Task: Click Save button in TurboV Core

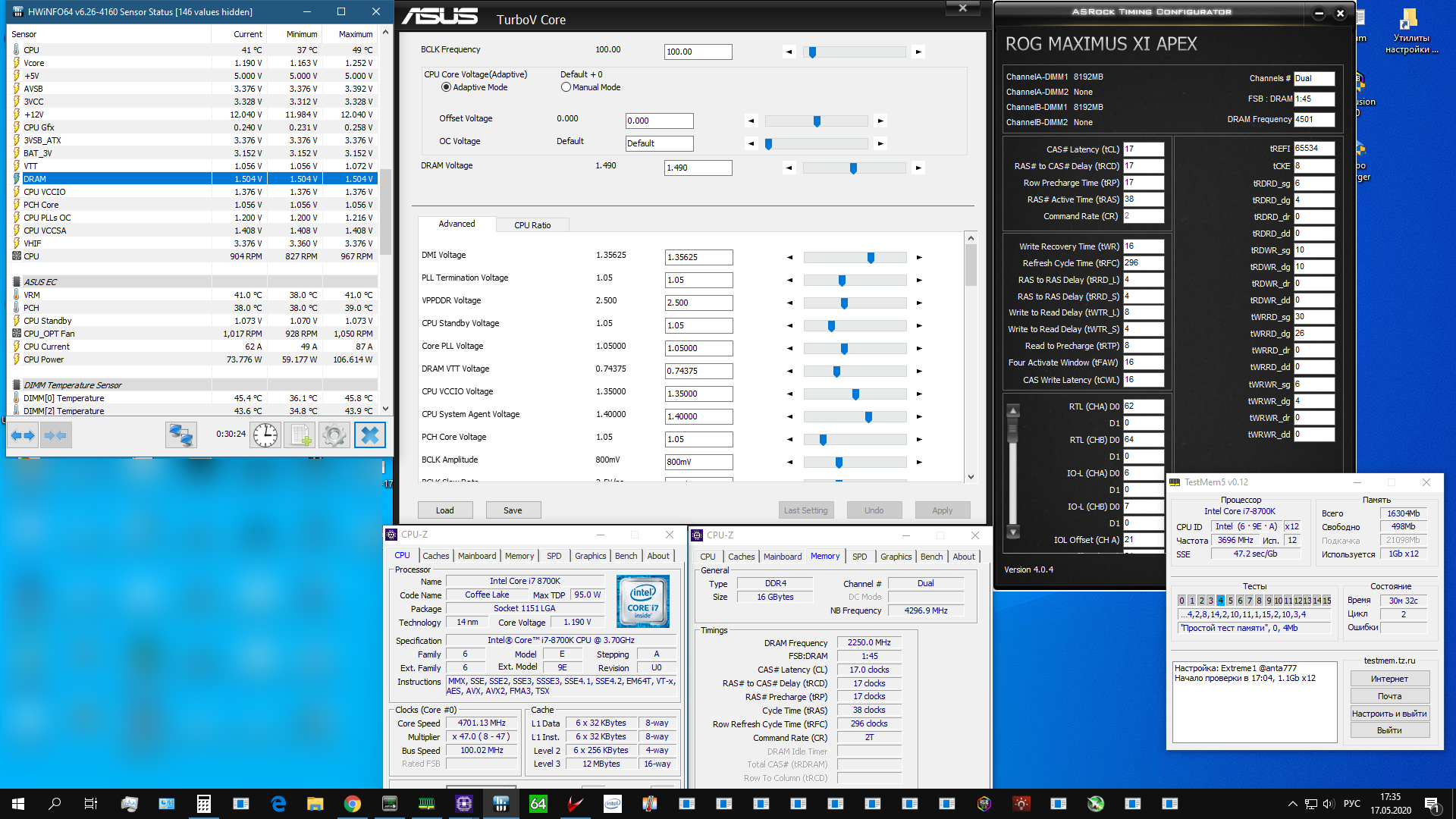Action: [x=513, y=510]
